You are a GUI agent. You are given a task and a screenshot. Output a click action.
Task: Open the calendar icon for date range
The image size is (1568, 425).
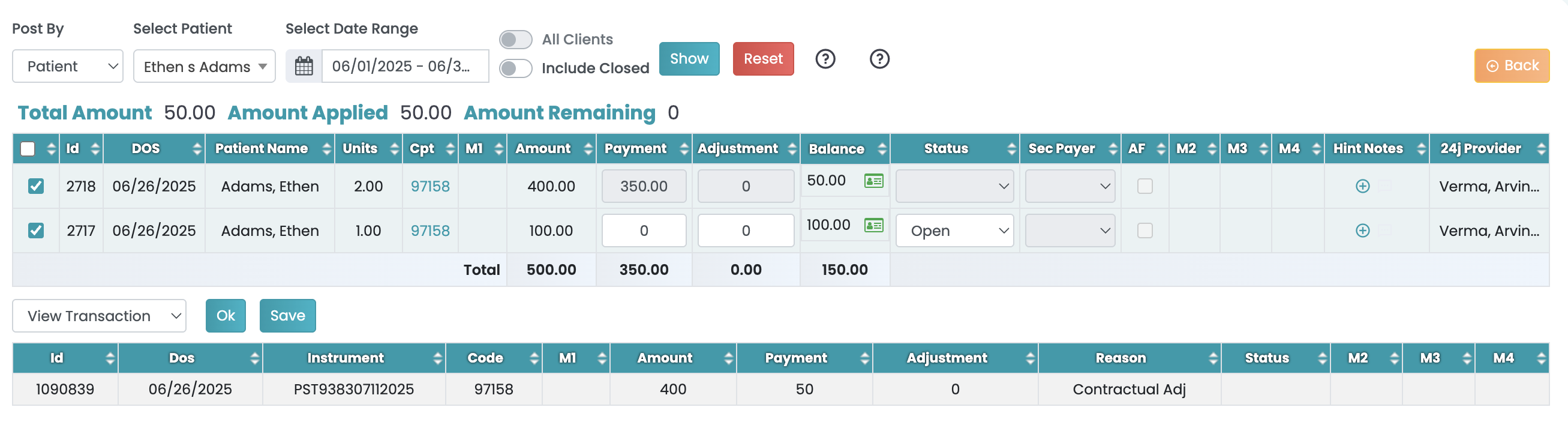click(x=304, y=66)
